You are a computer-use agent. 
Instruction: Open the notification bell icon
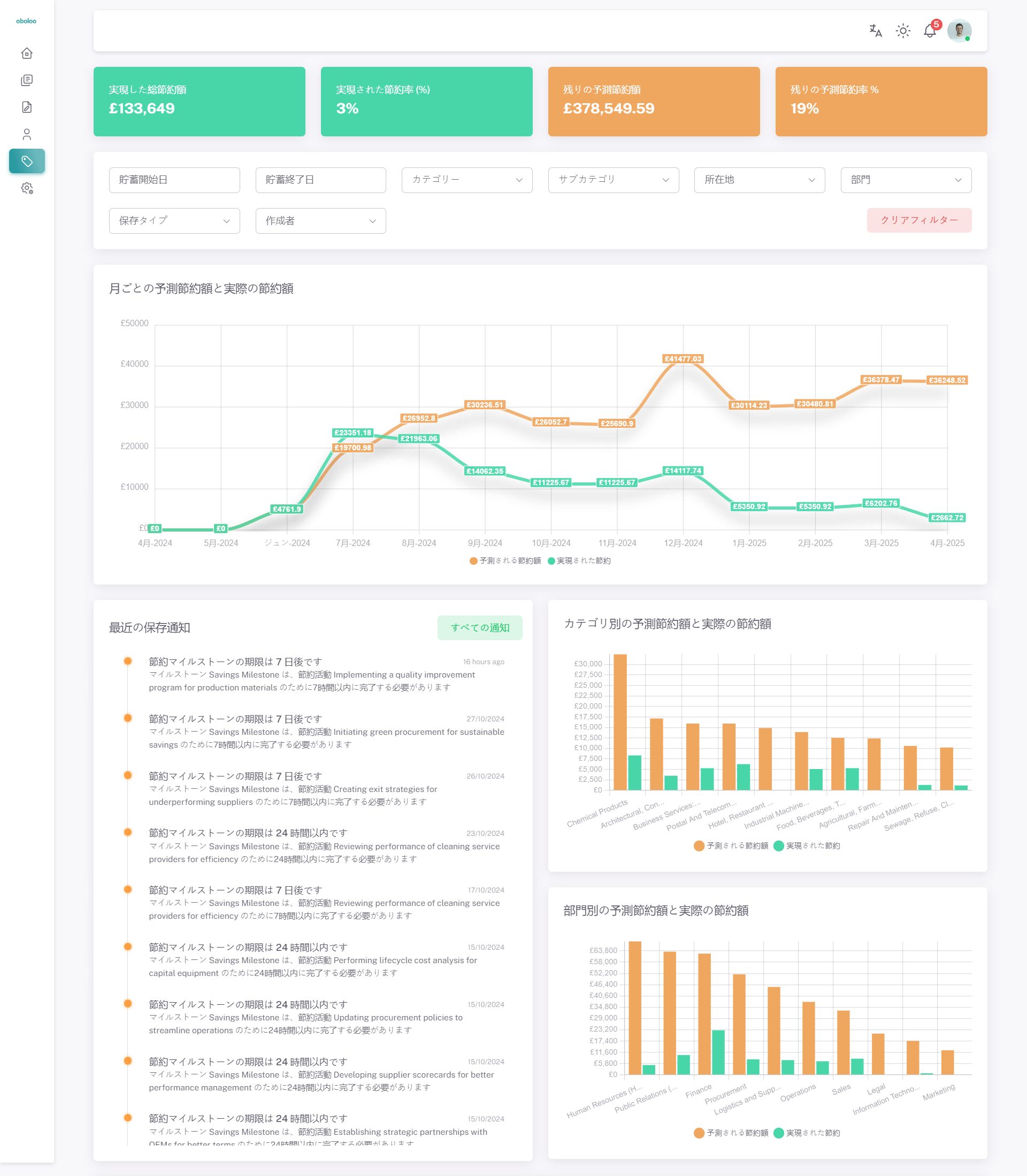click(x=930, y=31)
